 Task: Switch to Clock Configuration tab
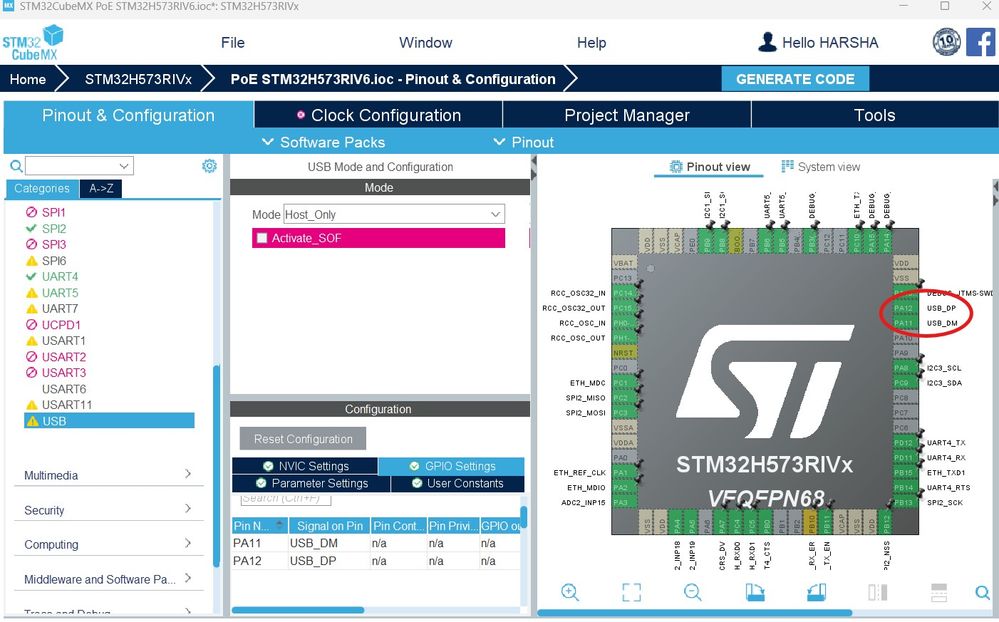pos(378,115)
